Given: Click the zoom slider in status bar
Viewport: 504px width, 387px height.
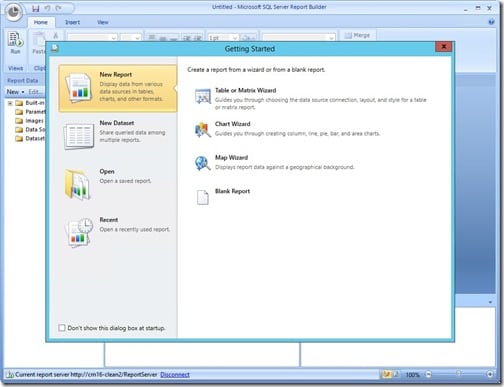Looking at the screenshot, I should click(x=459, y=374).
